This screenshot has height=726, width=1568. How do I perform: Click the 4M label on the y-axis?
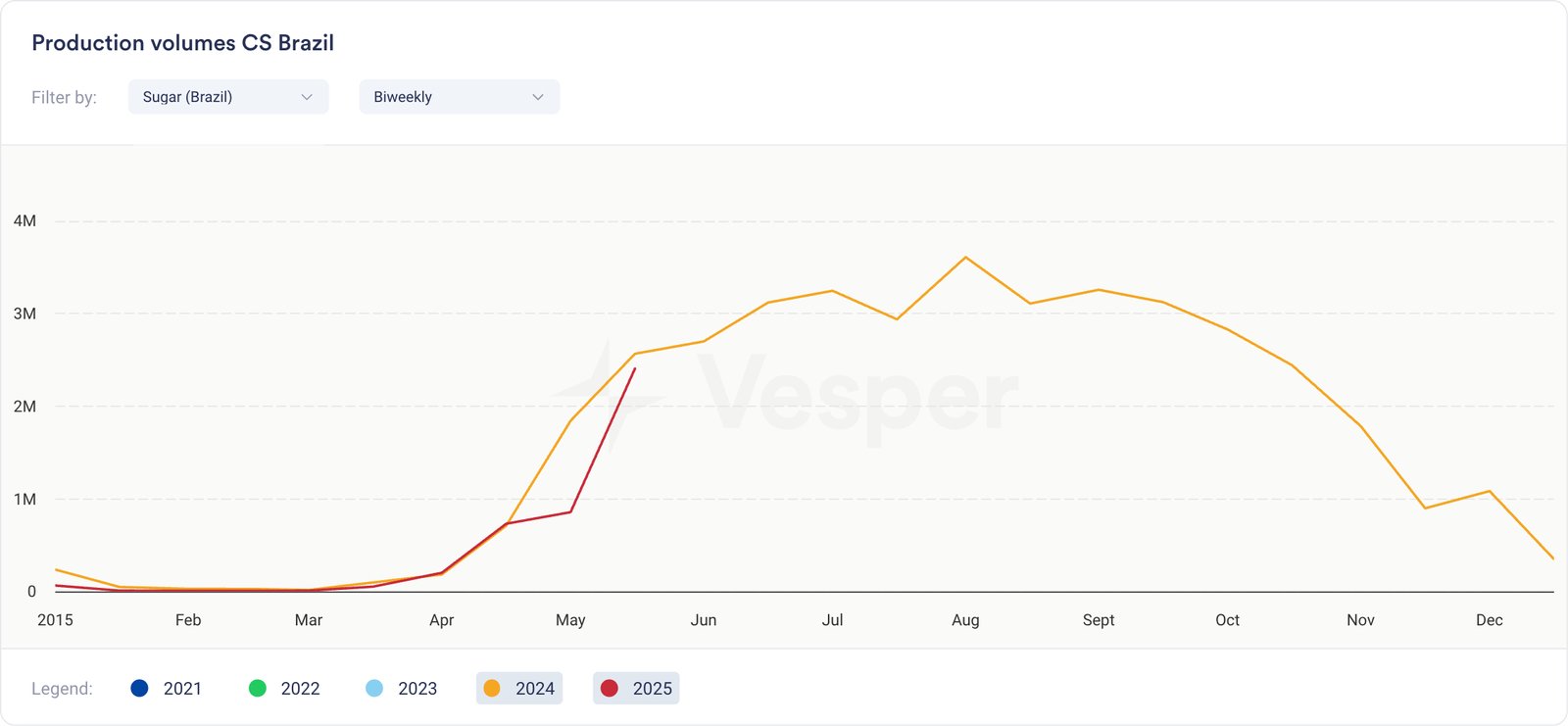coord(24,221)
